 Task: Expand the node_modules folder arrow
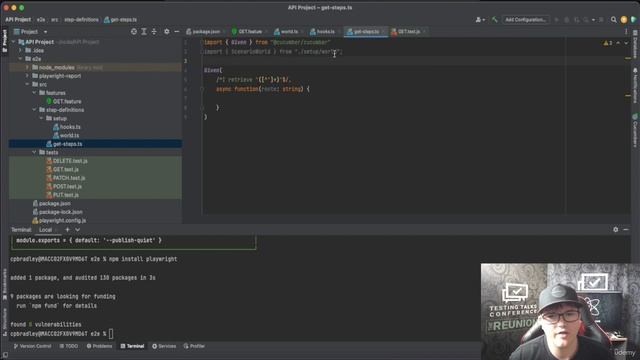[27, 67]
